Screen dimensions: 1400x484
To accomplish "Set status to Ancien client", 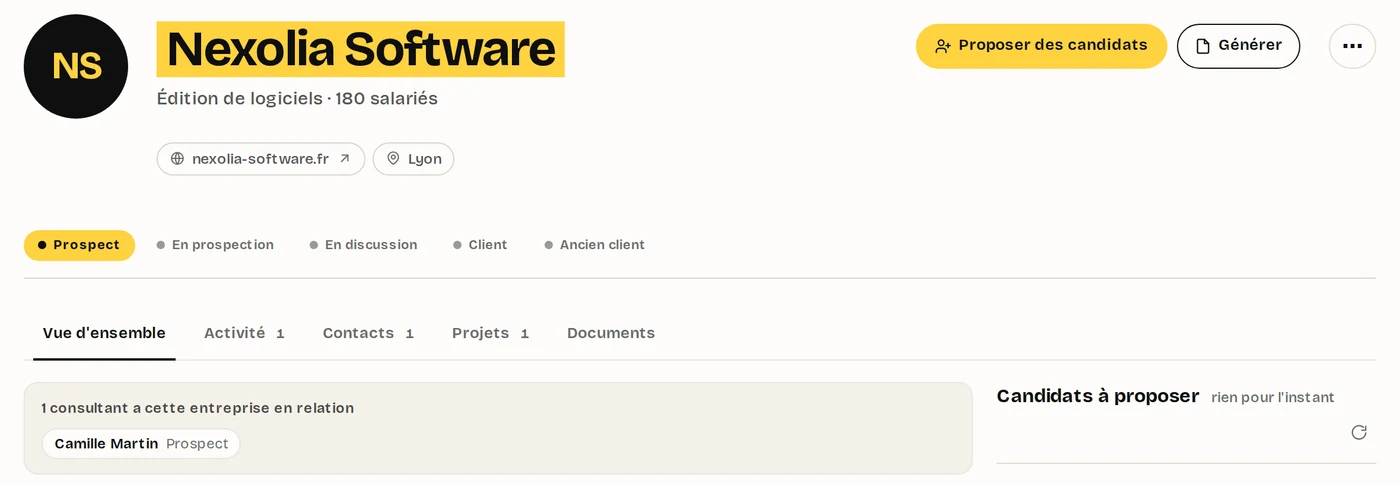I will [594, 245].
